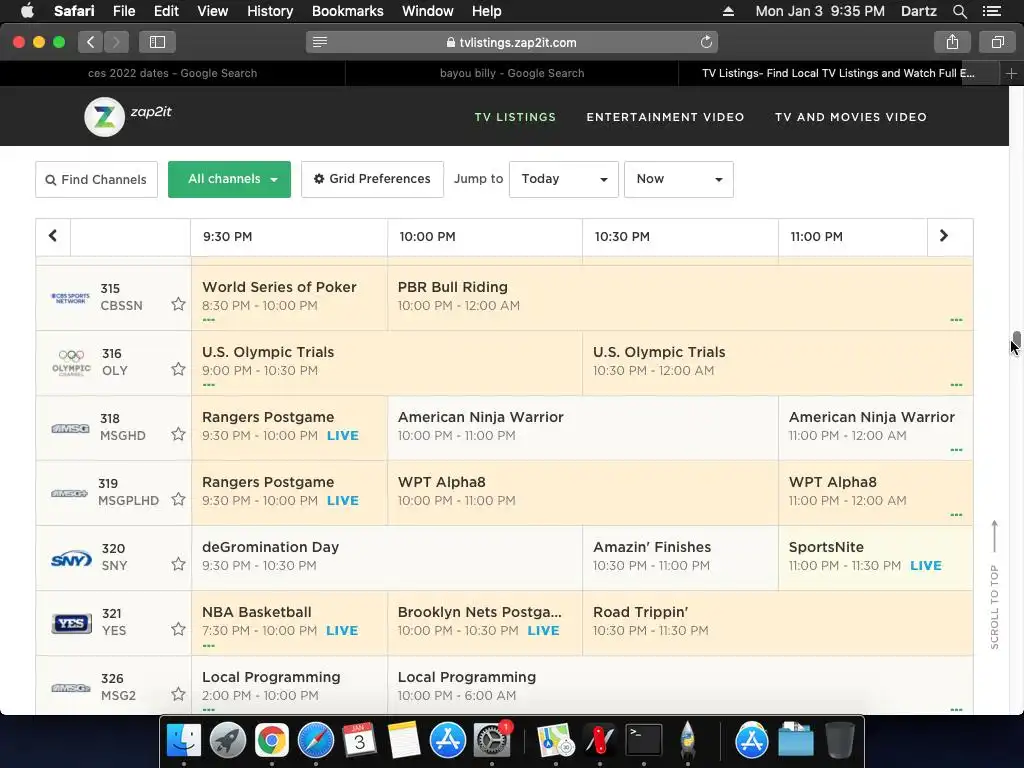Open Entertainment Video nav link

coord(665,118)
